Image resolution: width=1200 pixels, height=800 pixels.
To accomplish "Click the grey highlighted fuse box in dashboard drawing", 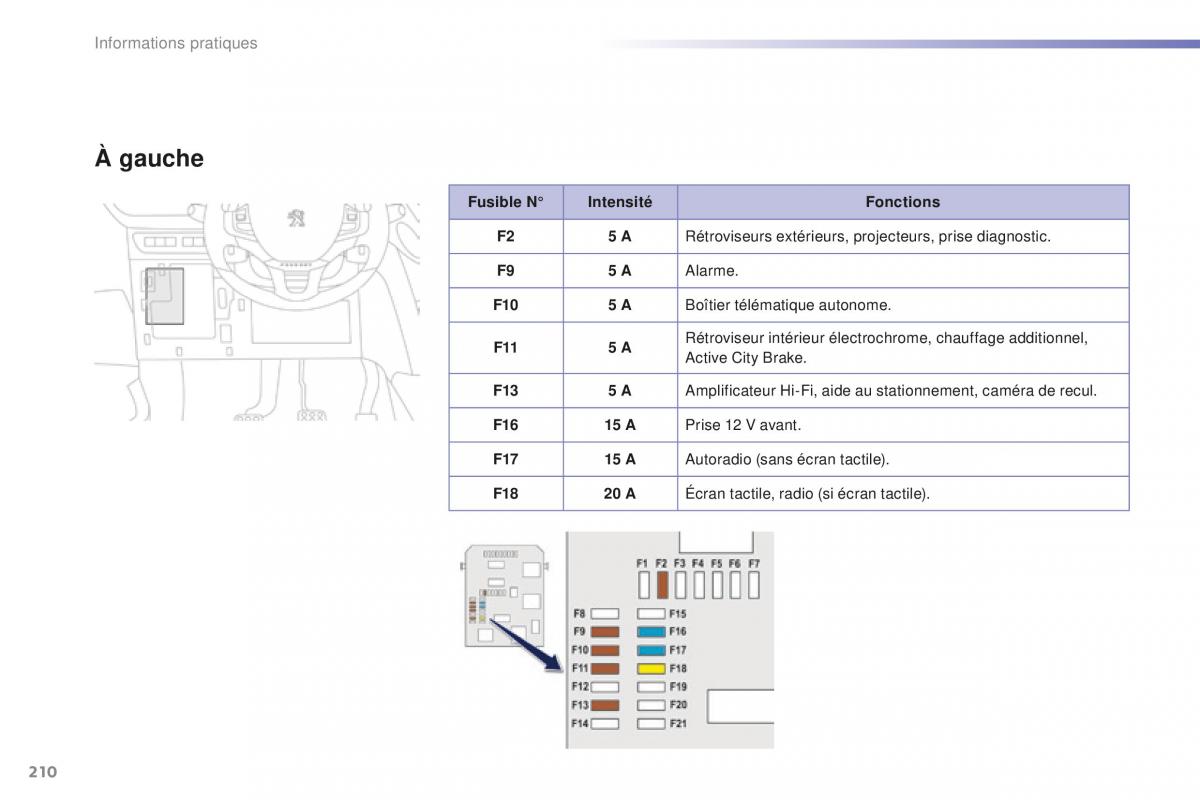I will (x=165, y=296).
